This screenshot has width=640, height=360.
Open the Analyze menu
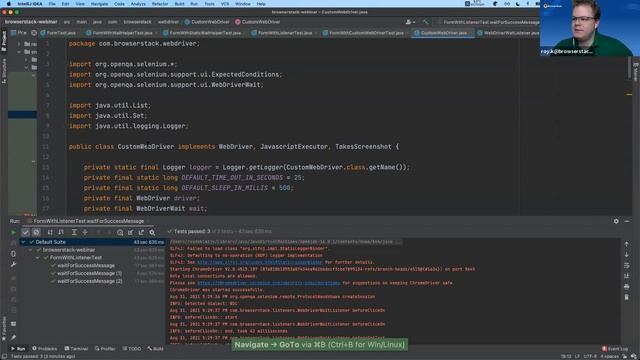138,4
